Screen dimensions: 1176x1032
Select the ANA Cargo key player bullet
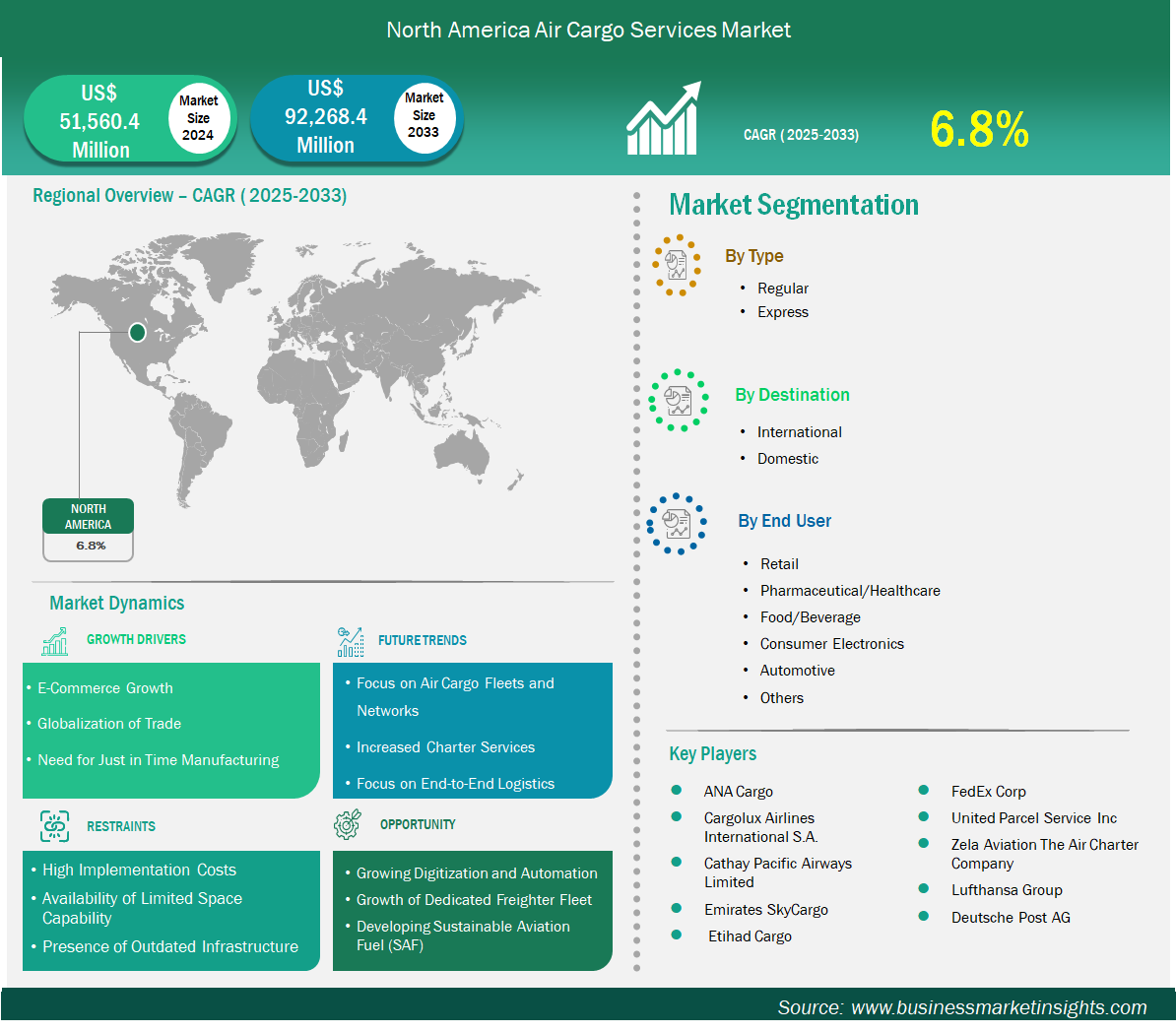[677, 791]
